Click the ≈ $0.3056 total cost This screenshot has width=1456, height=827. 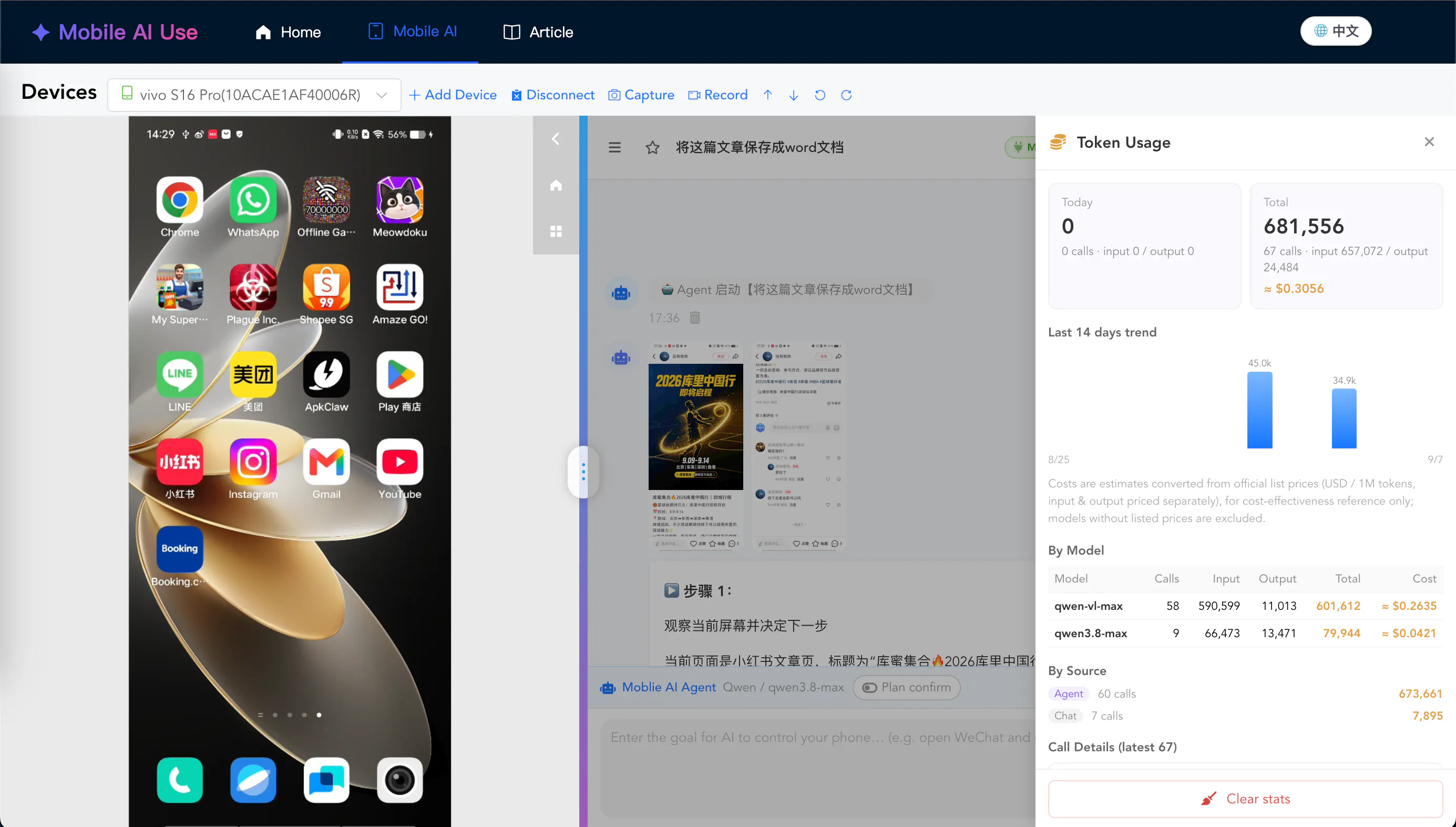[x=1294, y=289]
